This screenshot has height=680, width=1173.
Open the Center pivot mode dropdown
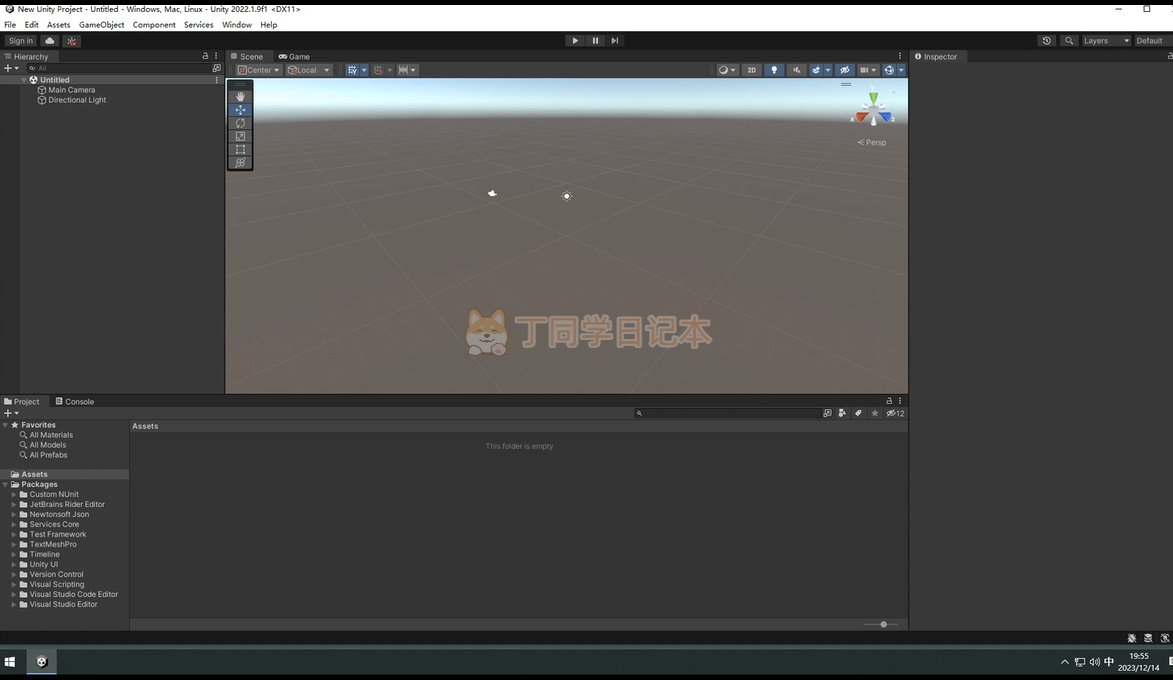(x=259, y=70)
